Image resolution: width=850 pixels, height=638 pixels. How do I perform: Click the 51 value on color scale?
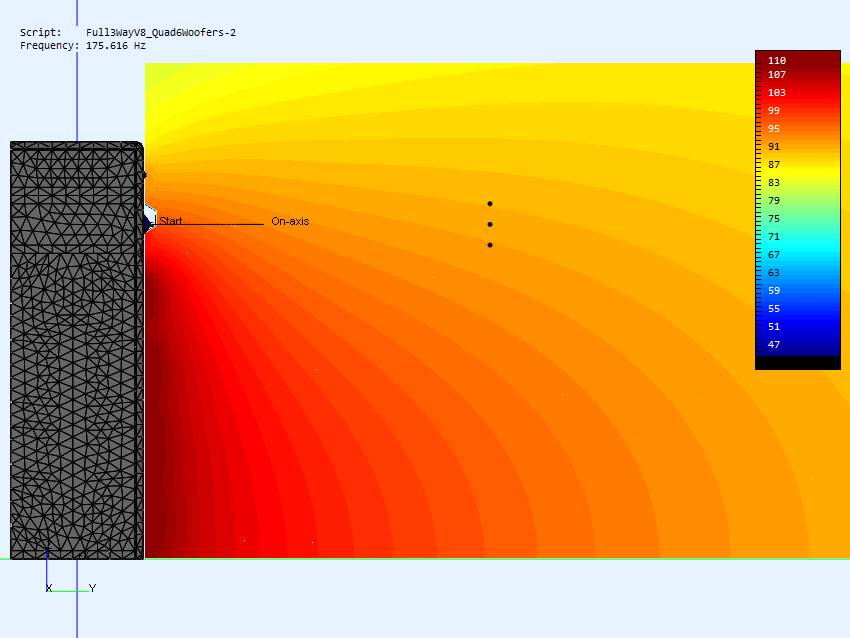[x=774, y=326]
